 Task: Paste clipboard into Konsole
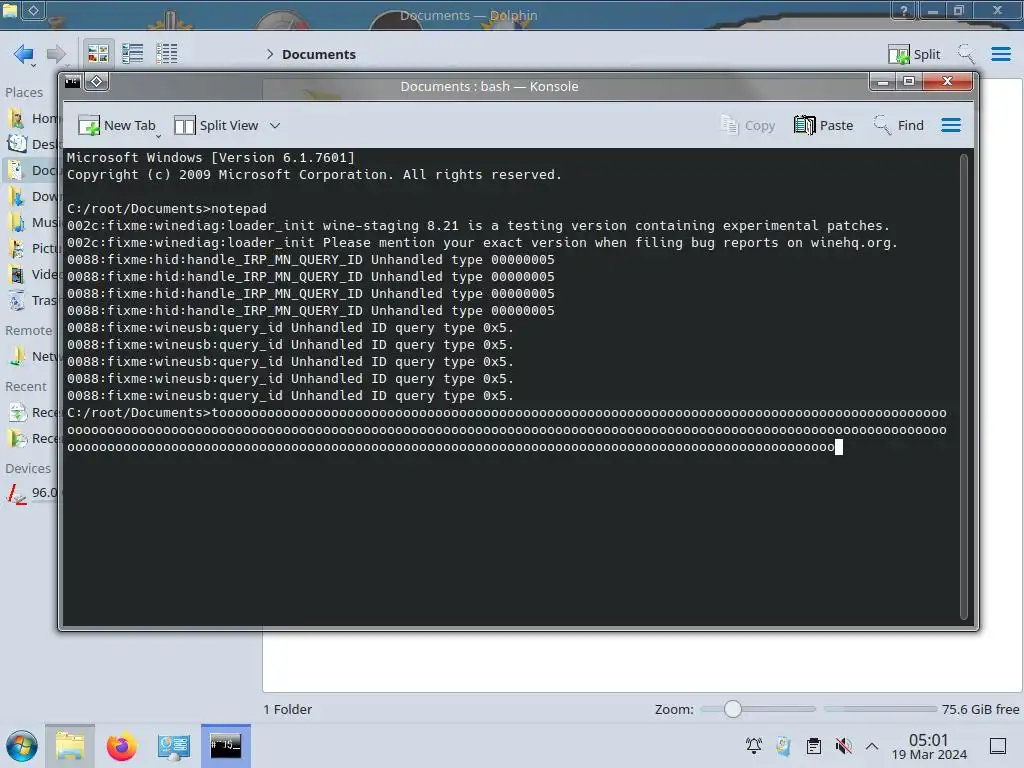824,125
